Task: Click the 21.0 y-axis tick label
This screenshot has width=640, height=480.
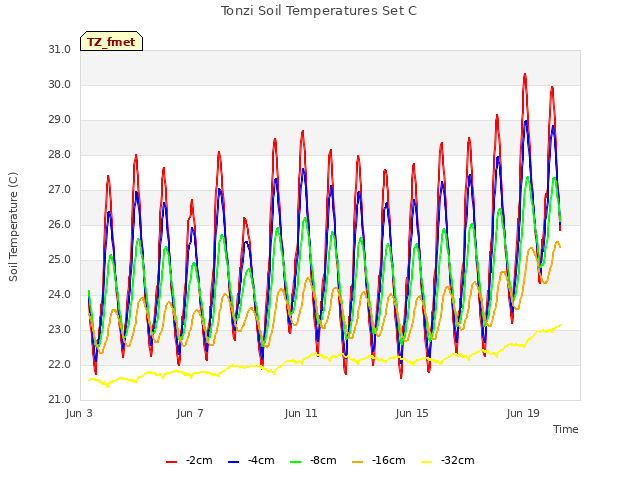Action: [x=60, y=399]
